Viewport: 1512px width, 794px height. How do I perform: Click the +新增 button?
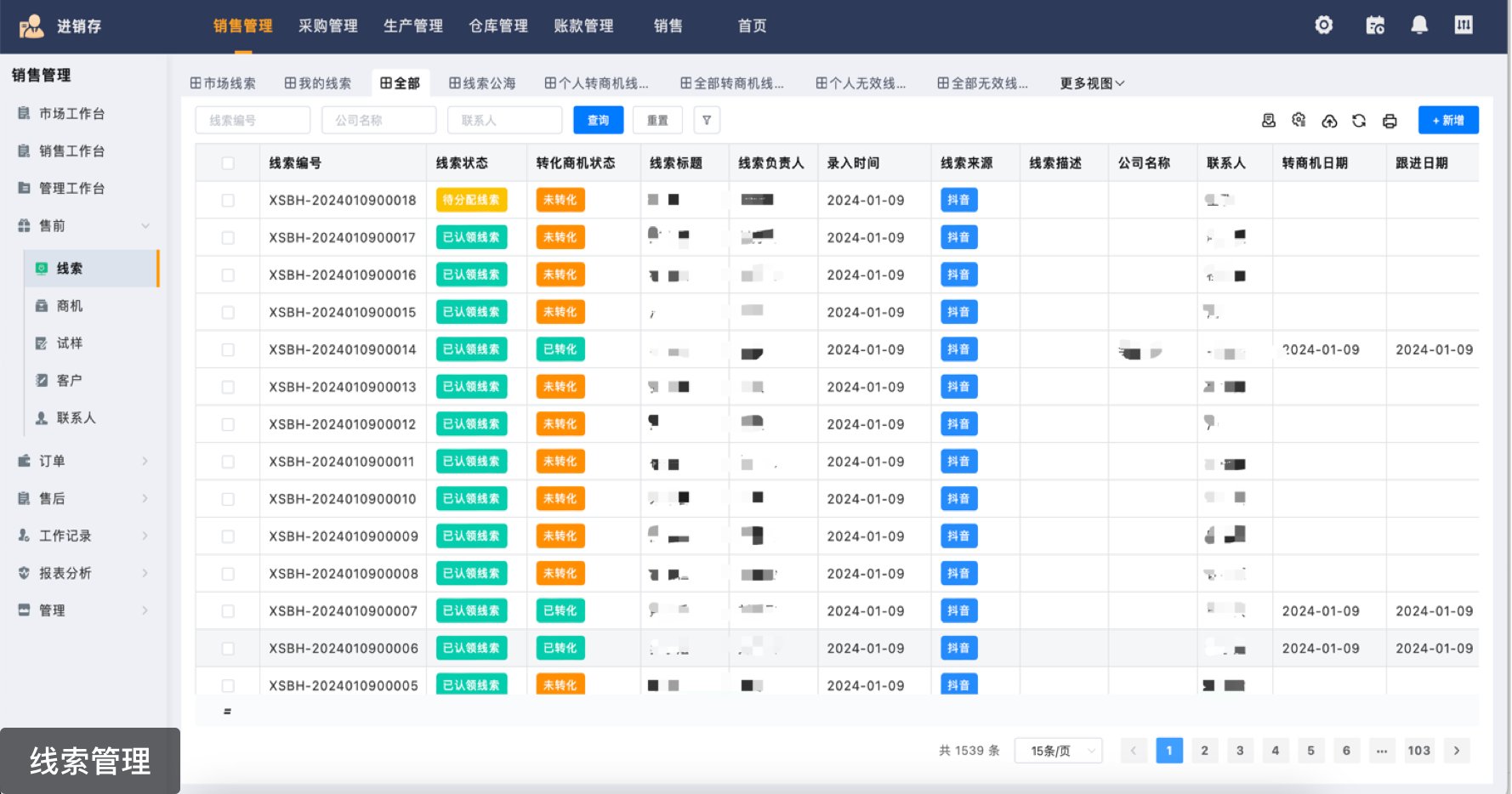tap(1447, 121)
